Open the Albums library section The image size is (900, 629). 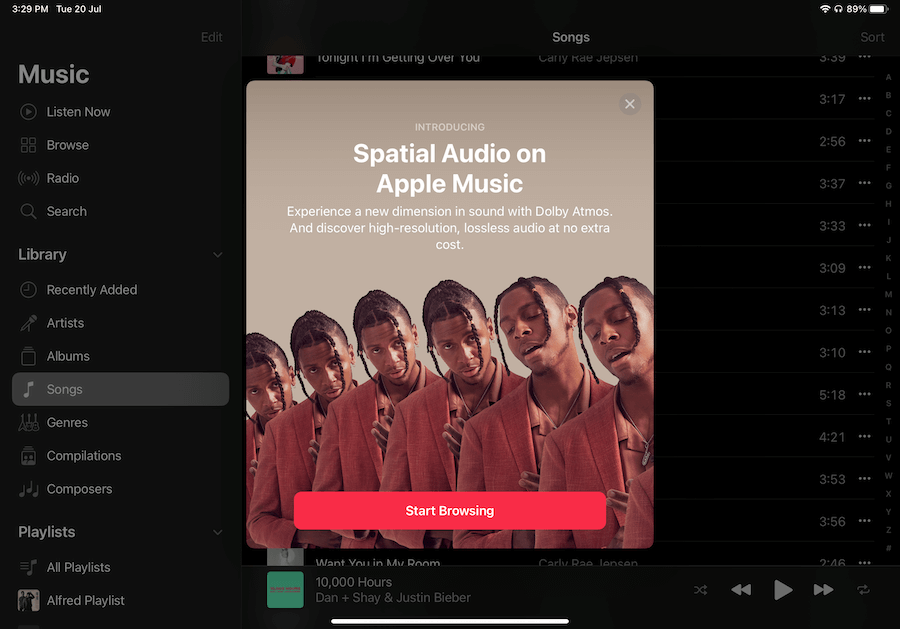(x=68, y=356)
